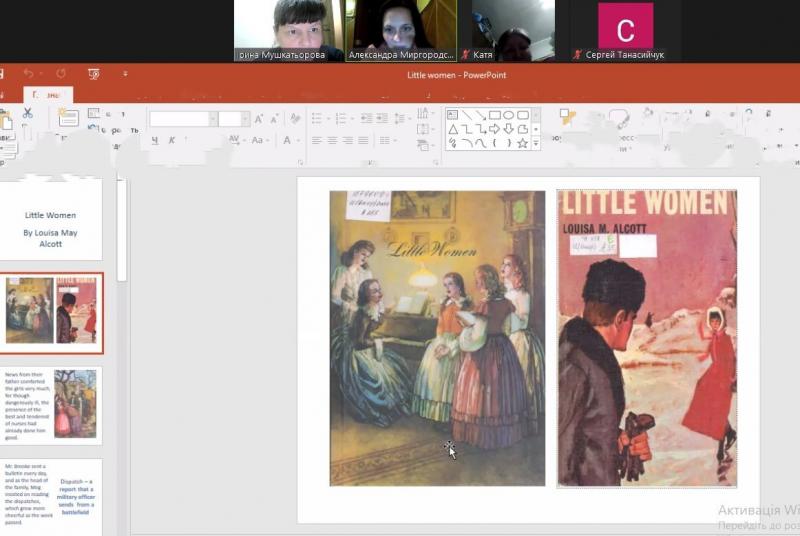The image size is (800, 536).
Task: Select the 5-point Star shape
Action: click(522, 143)
